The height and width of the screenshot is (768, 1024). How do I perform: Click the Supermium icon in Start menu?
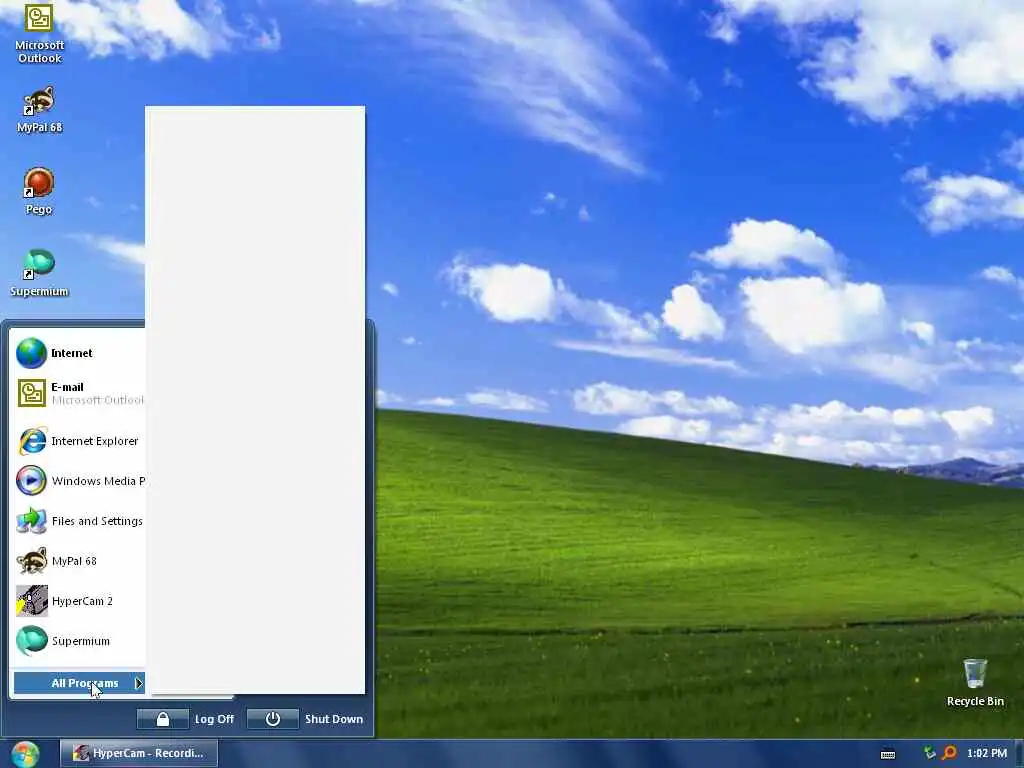(x=31, y=641)
